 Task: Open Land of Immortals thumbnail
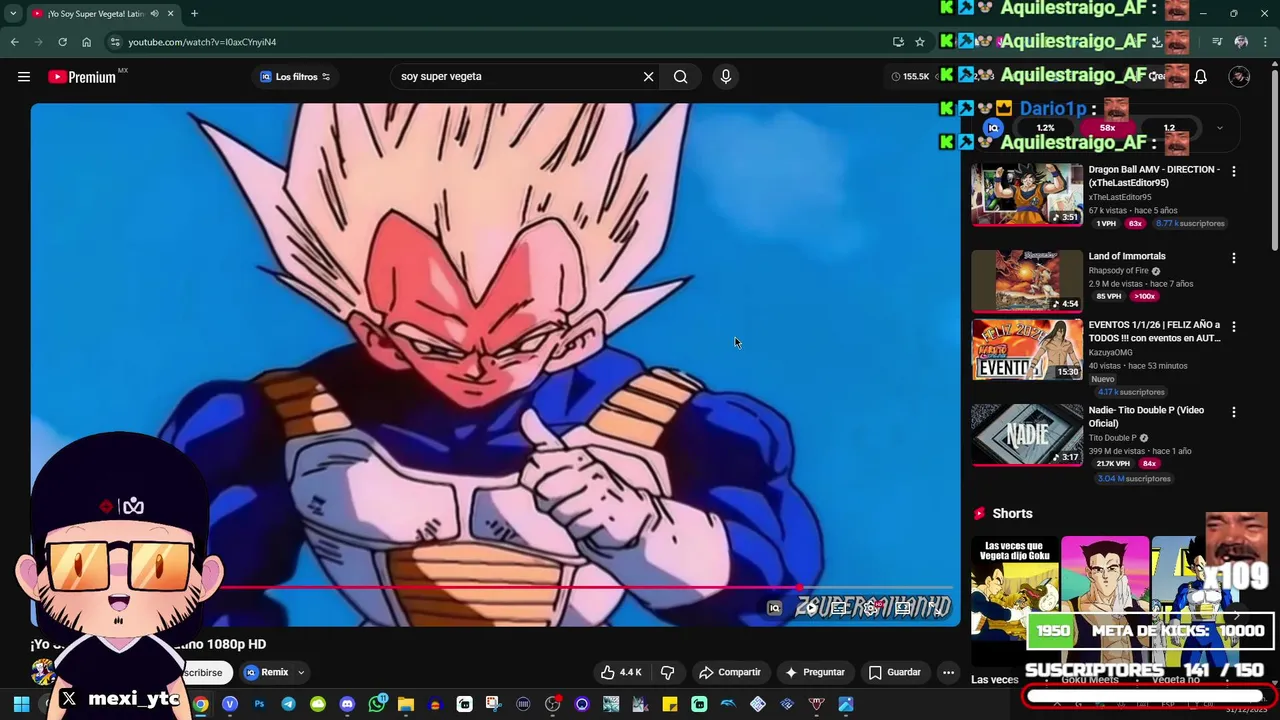(1027, 281)
